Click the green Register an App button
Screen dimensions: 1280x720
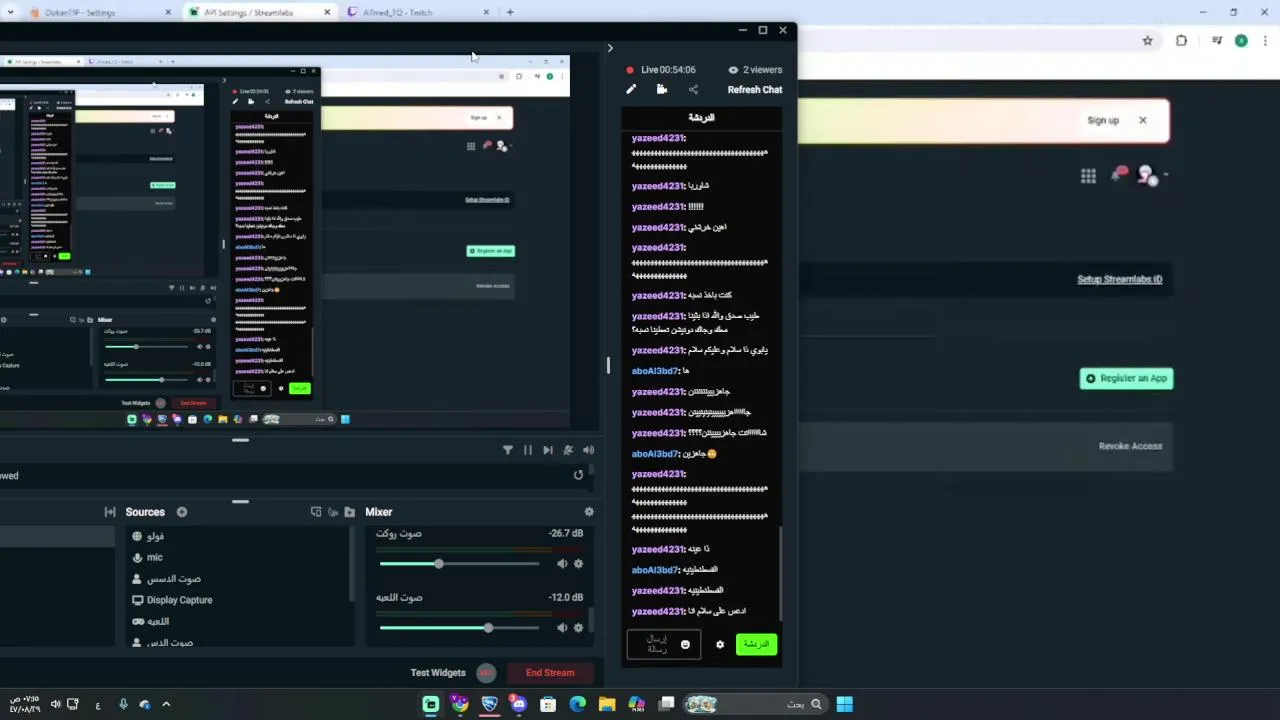(x=1126, y=378)
